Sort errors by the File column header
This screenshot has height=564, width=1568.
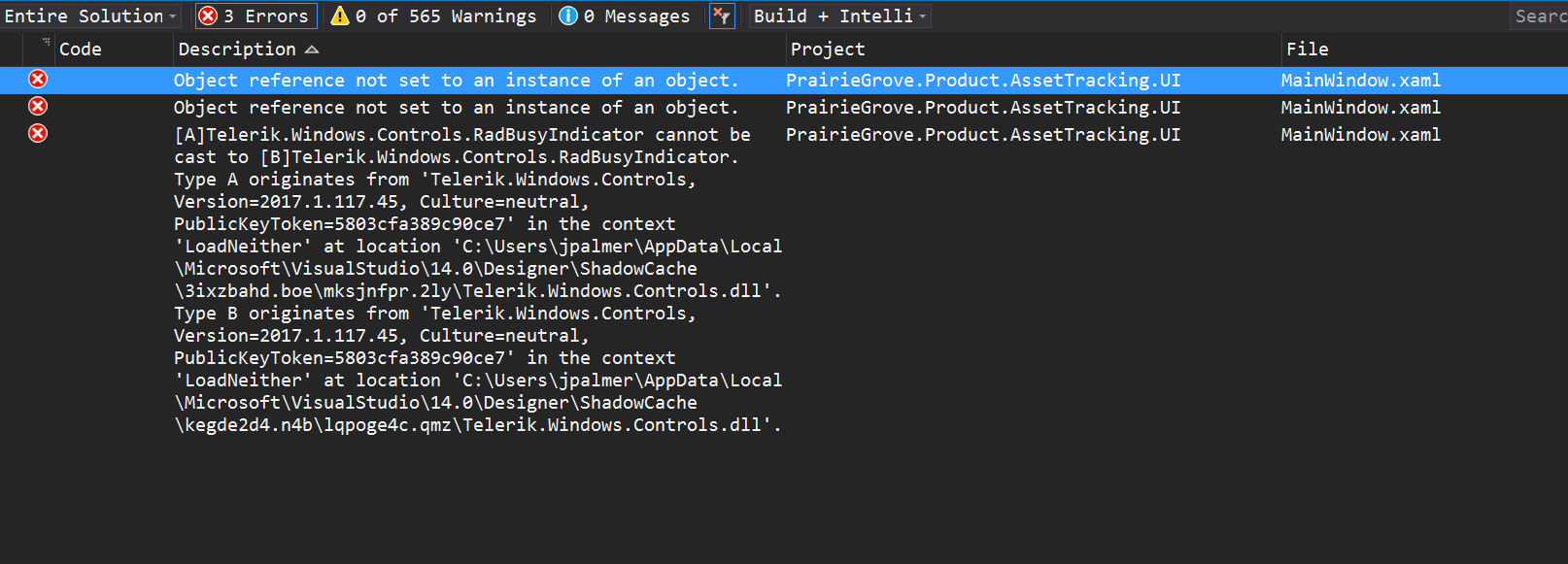pyautogui.click(x=1307, y=50)
